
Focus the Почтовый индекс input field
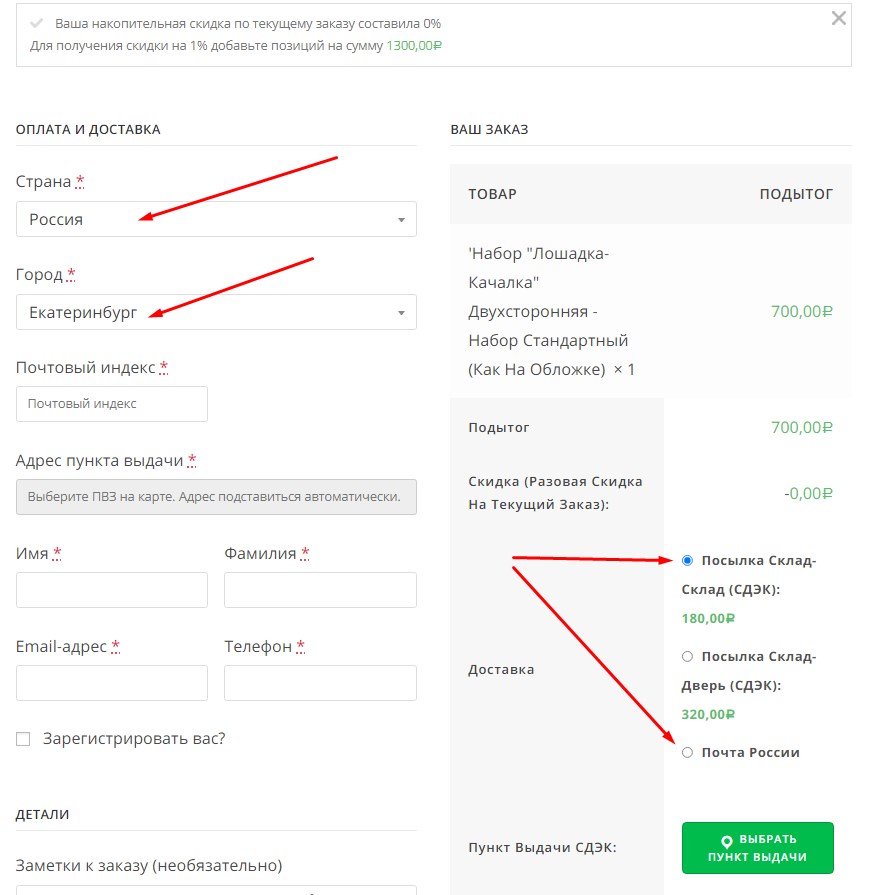[112, 404]
